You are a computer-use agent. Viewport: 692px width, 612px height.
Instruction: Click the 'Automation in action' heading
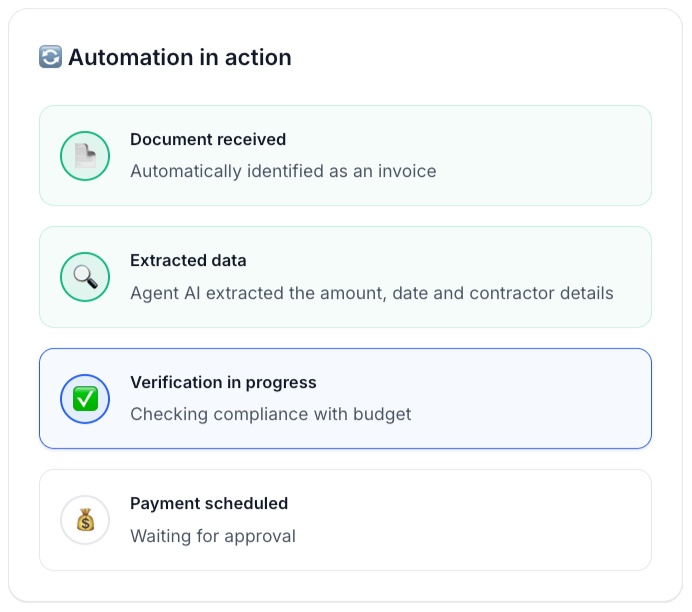click(x=180, y=57)
